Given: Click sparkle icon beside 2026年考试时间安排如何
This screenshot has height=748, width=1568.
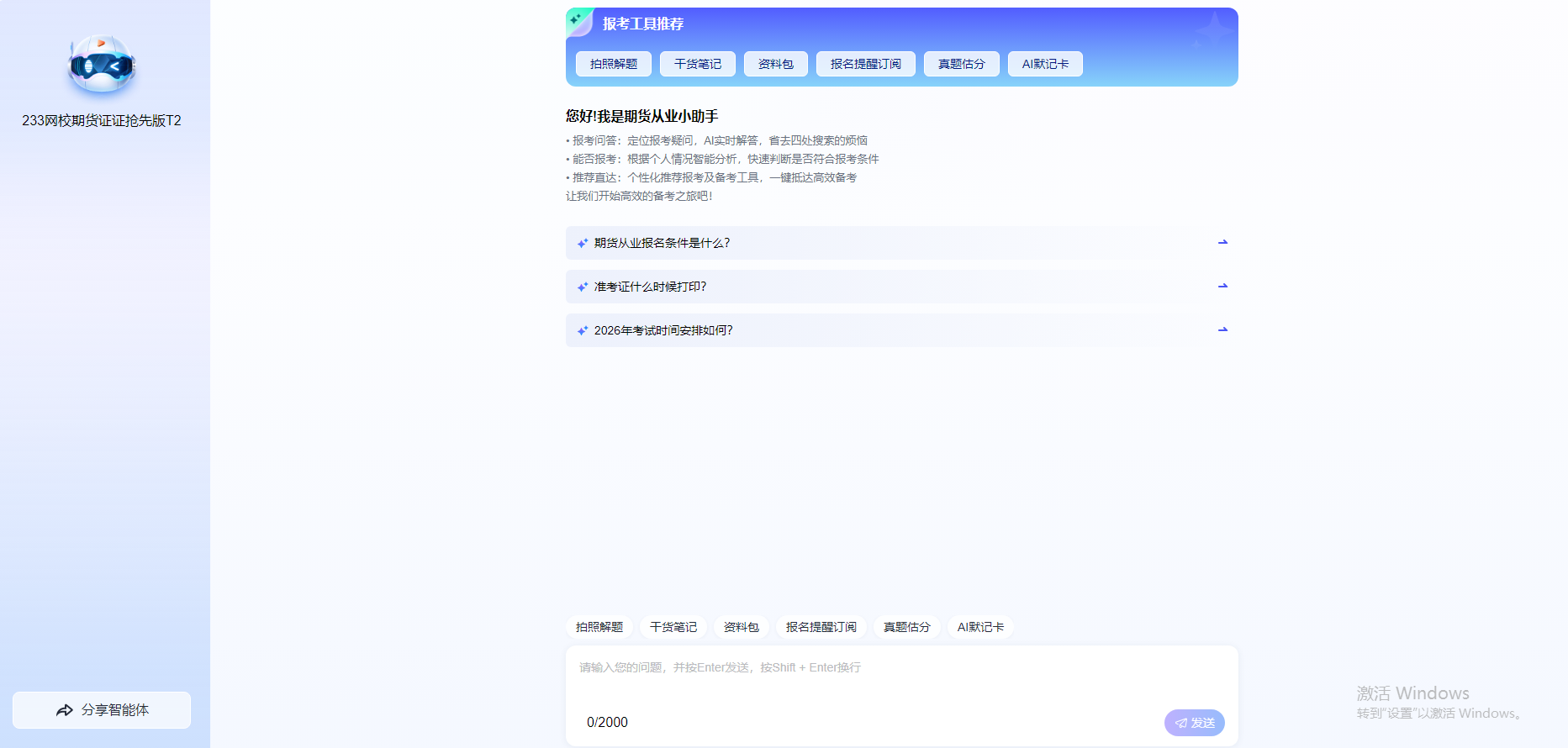Looking at the screenshot, I should pyautogui.click(x=583, y=330).
